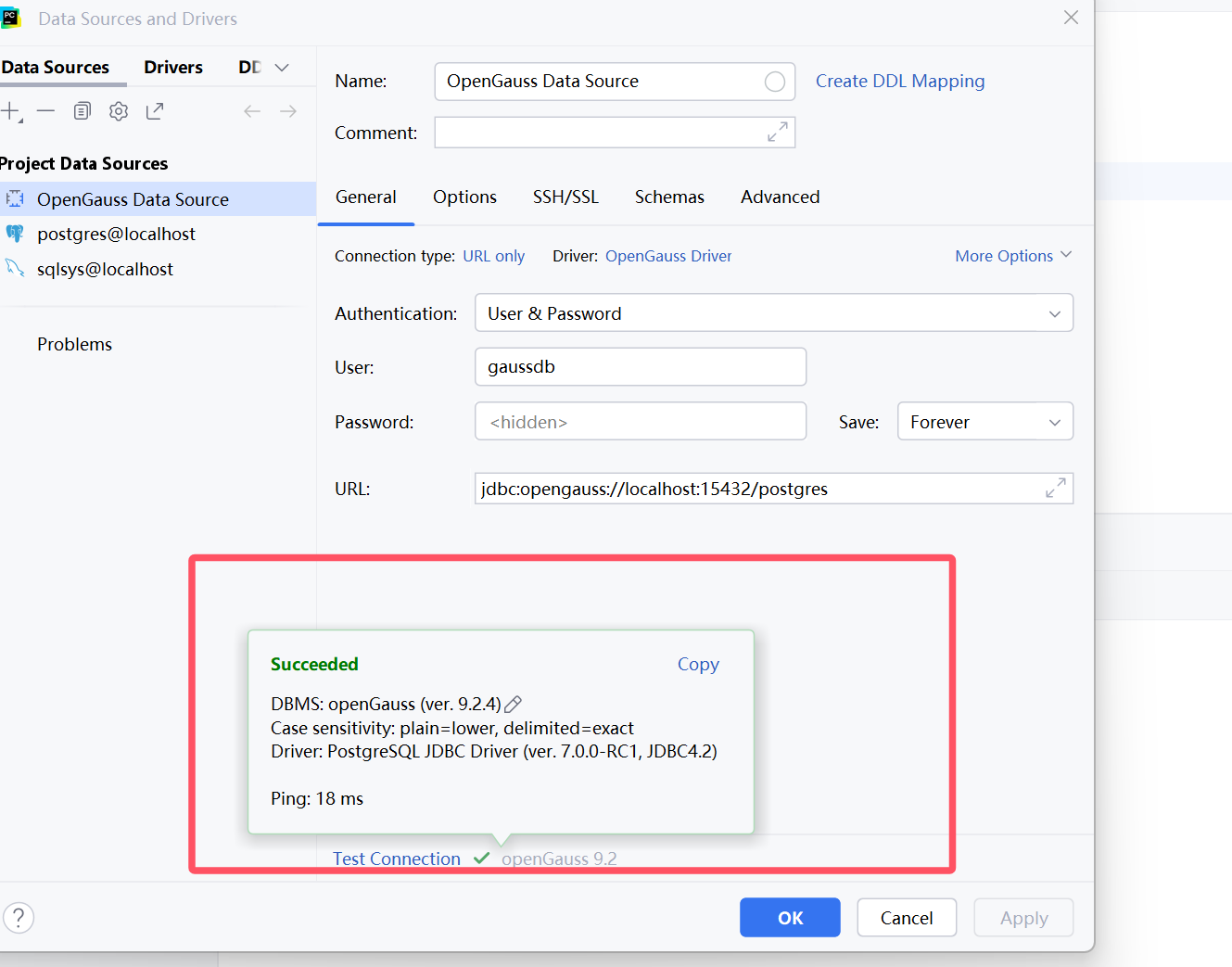Copy the connection success details
1232x967 pixels.
coord(697,664)
